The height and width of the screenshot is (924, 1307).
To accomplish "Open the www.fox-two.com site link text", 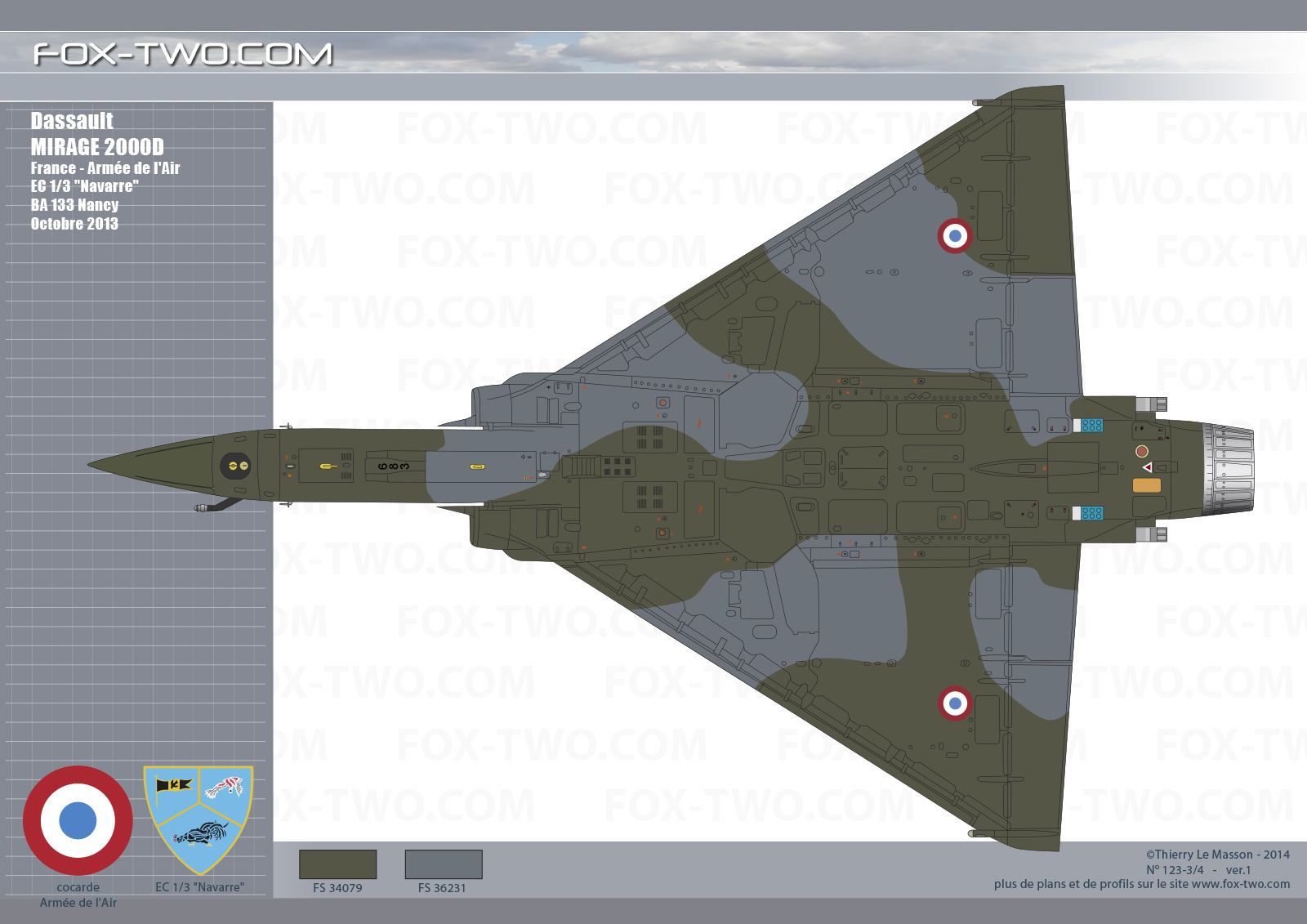I will (1241, 884).
